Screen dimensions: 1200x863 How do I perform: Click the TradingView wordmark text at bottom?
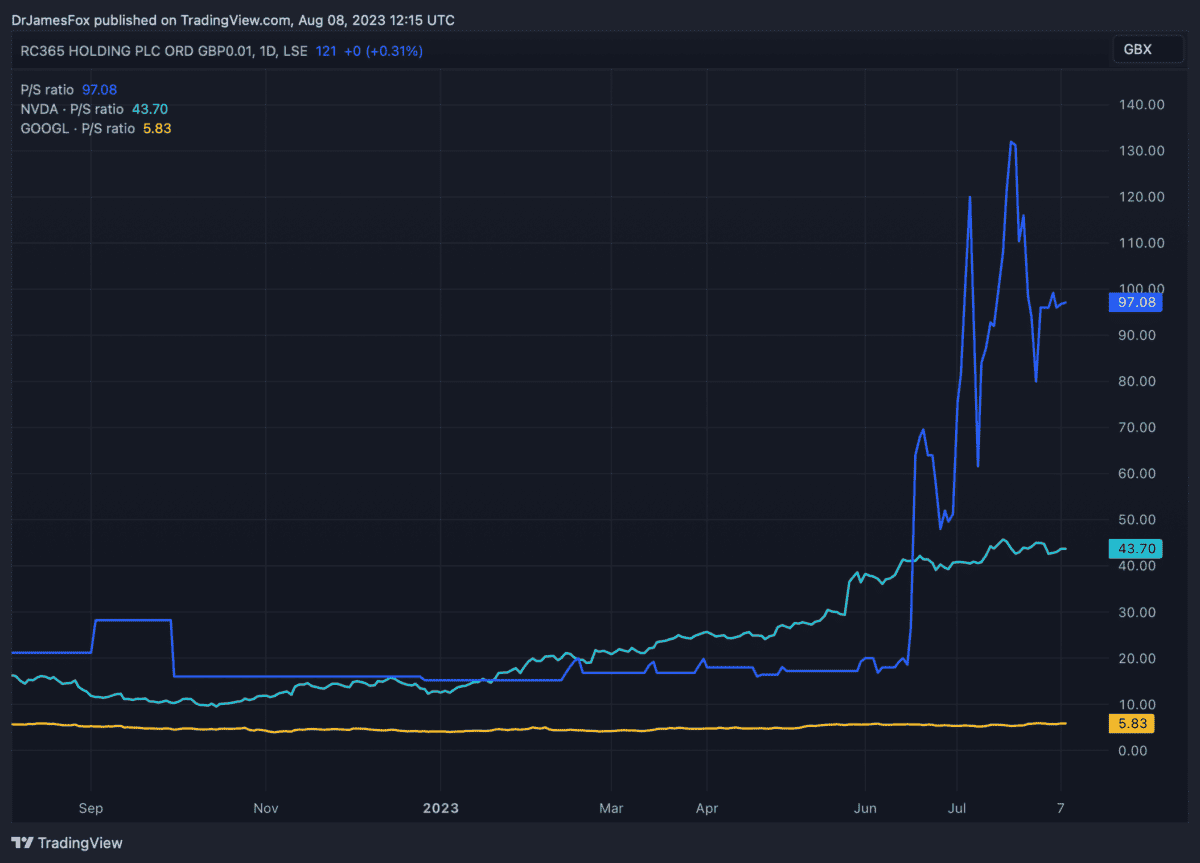tap(80, 843)
